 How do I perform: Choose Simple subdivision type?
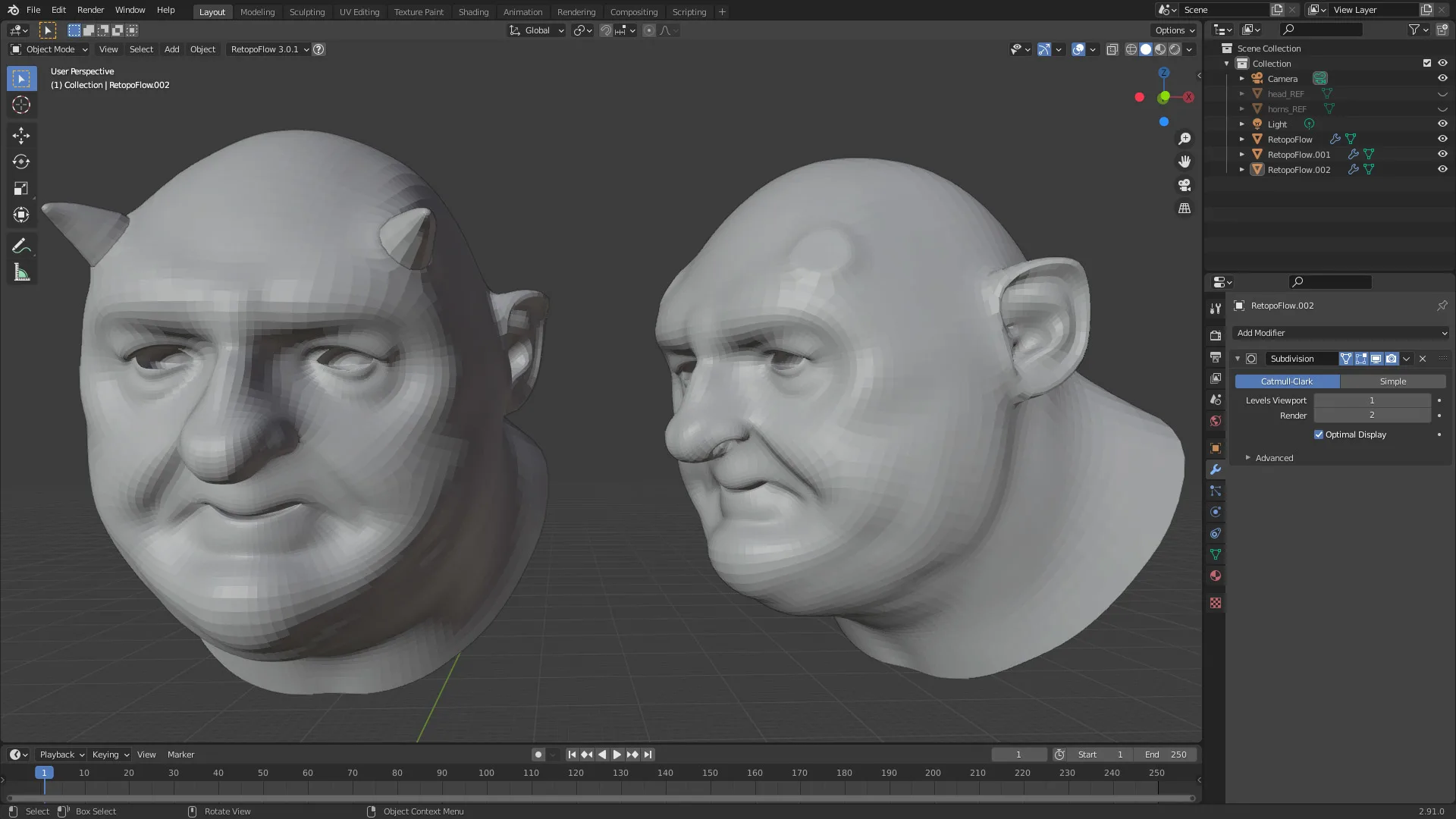coord(1392,381)
